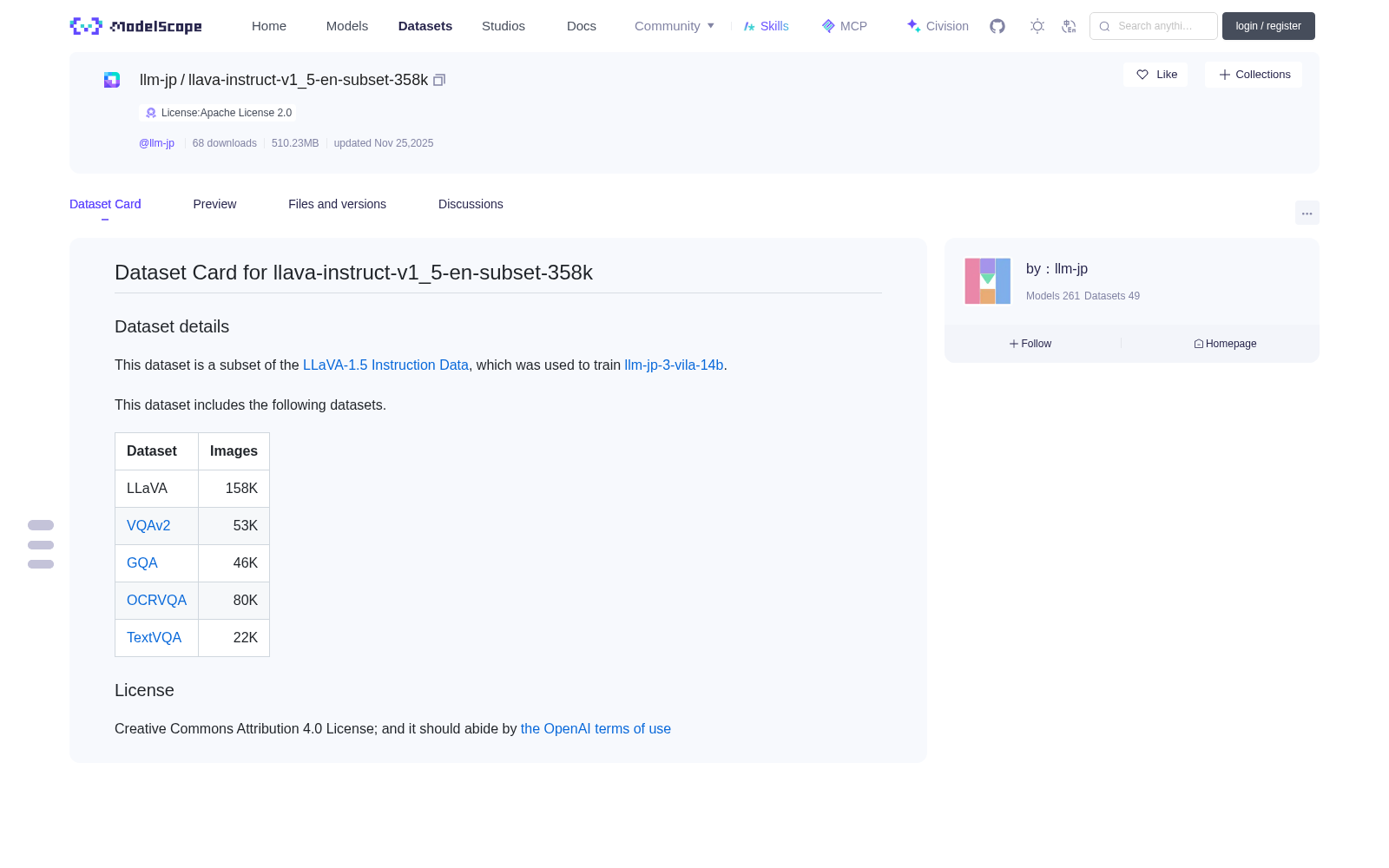The height and width of the screenshot is (868, 1389).
Task: Toggle light/dark theme sun icon
Action: tap(1037, 26)
